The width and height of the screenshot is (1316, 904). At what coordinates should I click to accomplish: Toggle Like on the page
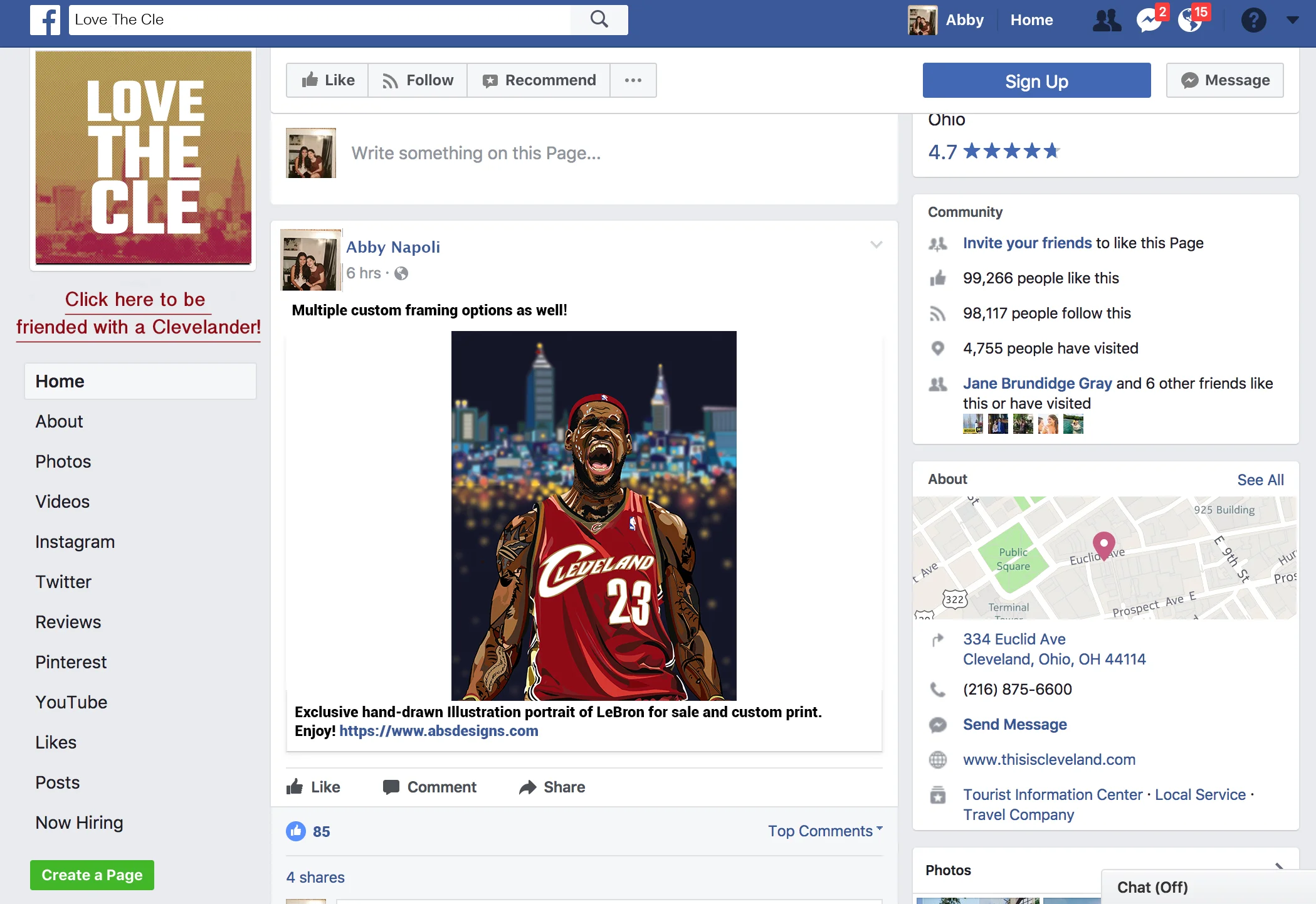pyautogui.click(x=328, y=80)
